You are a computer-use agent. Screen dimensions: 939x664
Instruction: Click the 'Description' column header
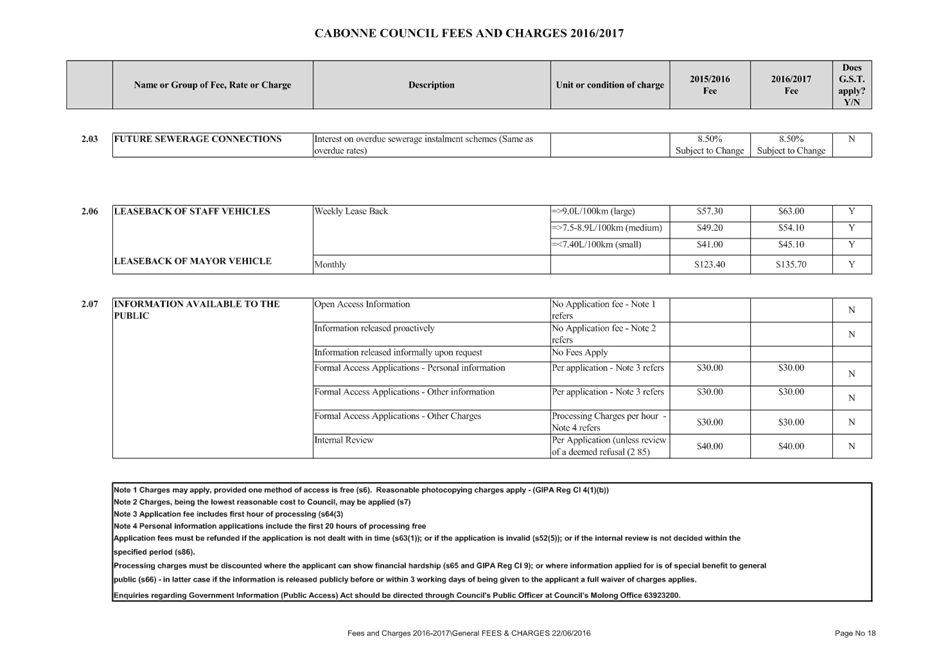point(431,85)
